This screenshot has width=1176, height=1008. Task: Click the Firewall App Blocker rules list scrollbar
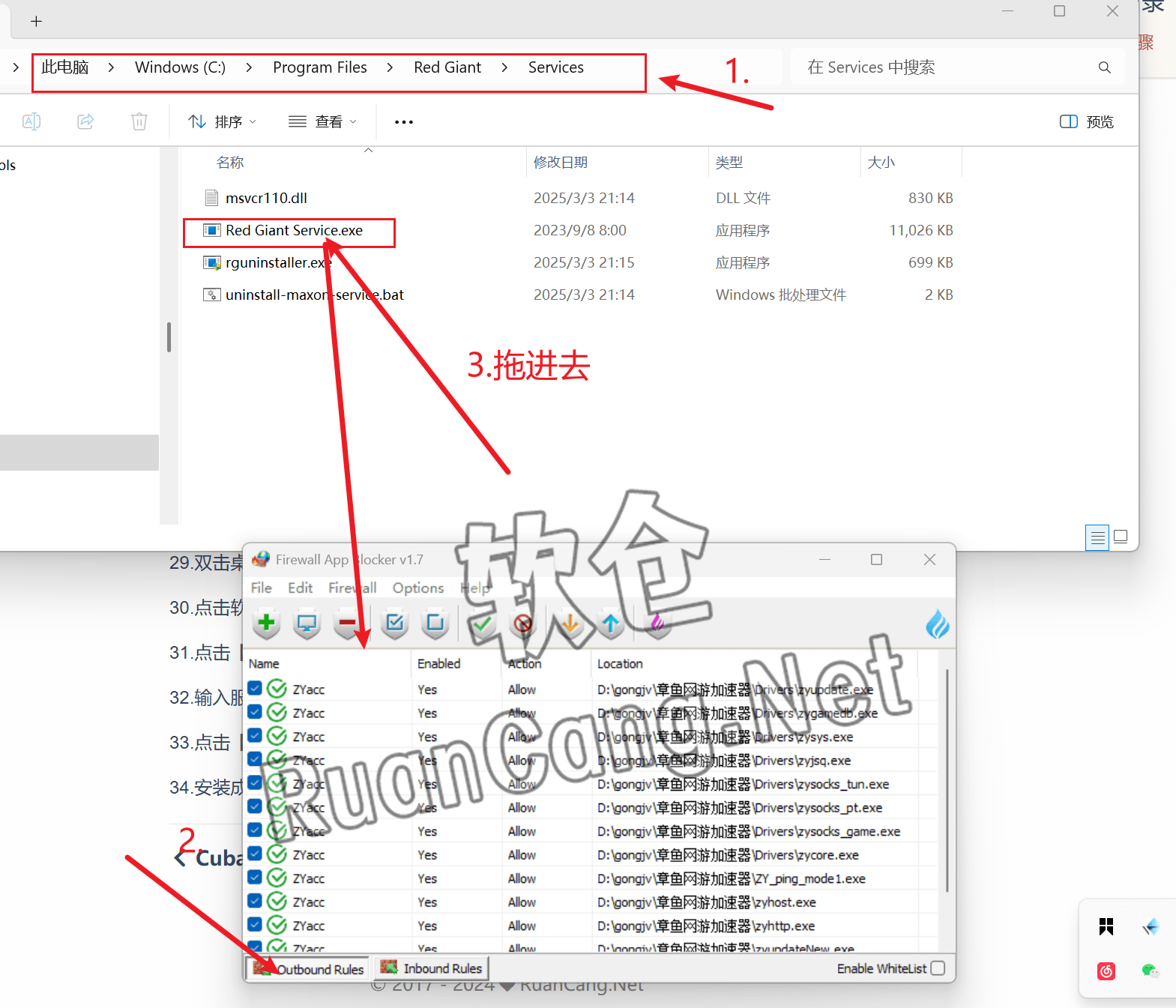click(947, 779)
